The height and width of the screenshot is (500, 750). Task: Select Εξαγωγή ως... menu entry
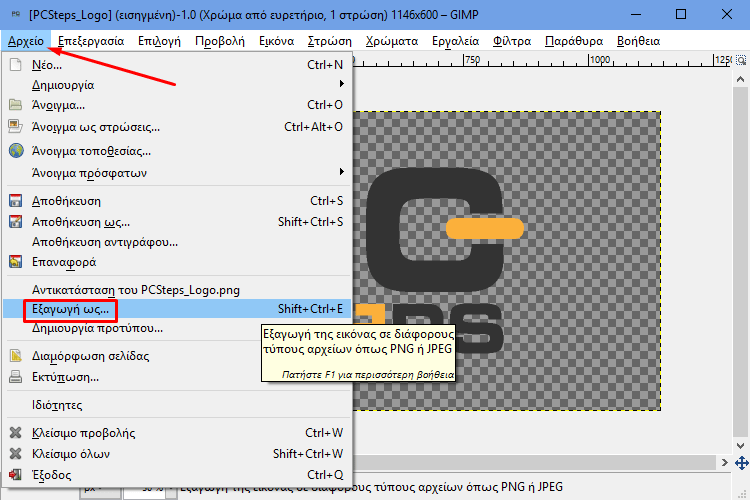(x=177, y=309)
